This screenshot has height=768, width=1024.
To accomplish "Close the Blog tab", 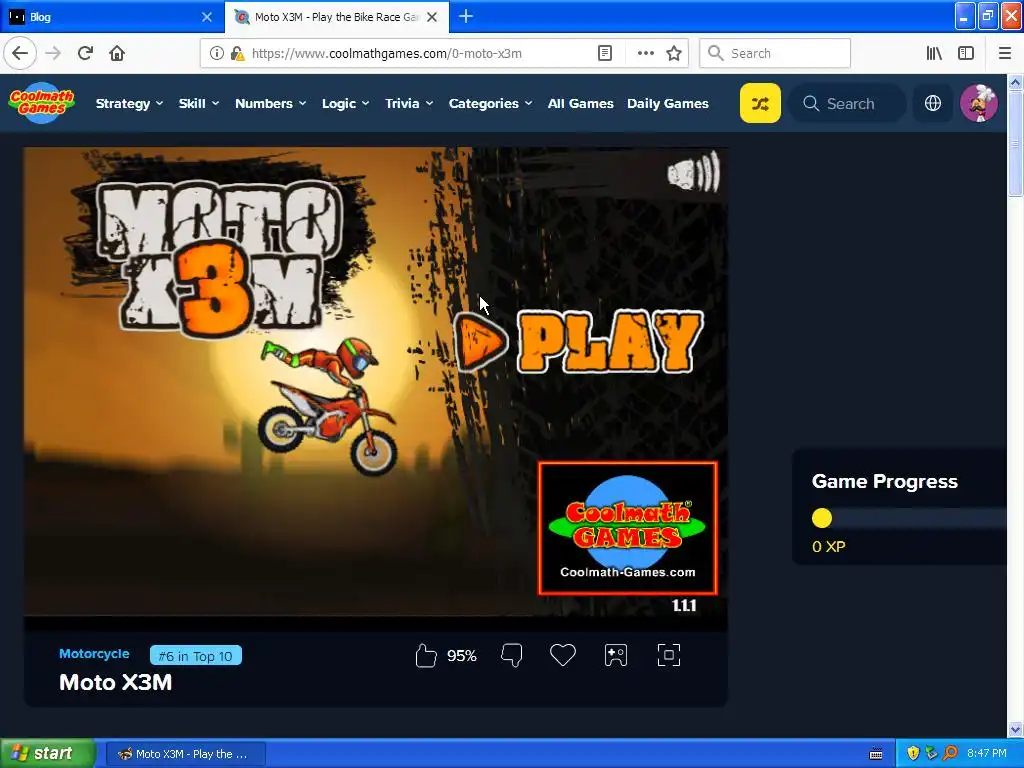I will pos(206,17).
